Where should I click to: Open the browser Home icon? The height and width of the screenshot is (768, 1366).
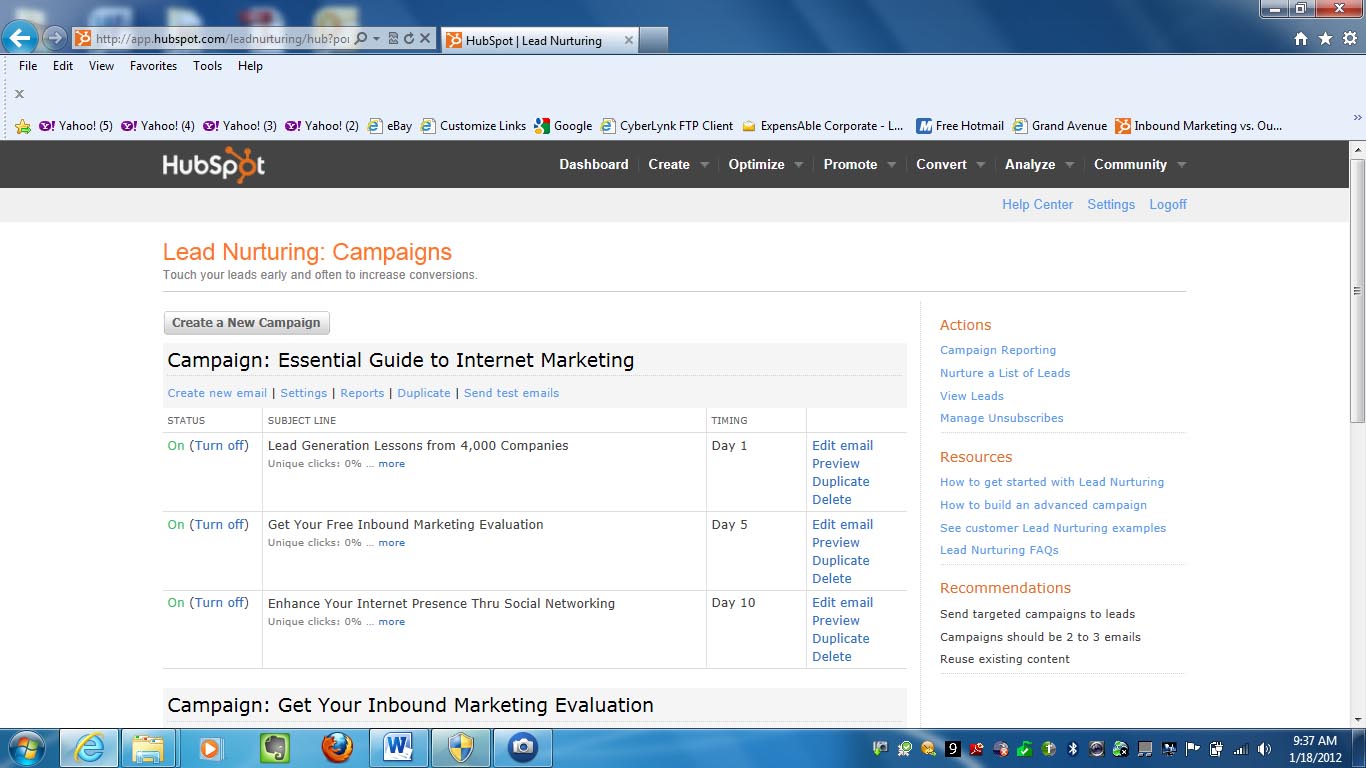(x=1301, y=39)
